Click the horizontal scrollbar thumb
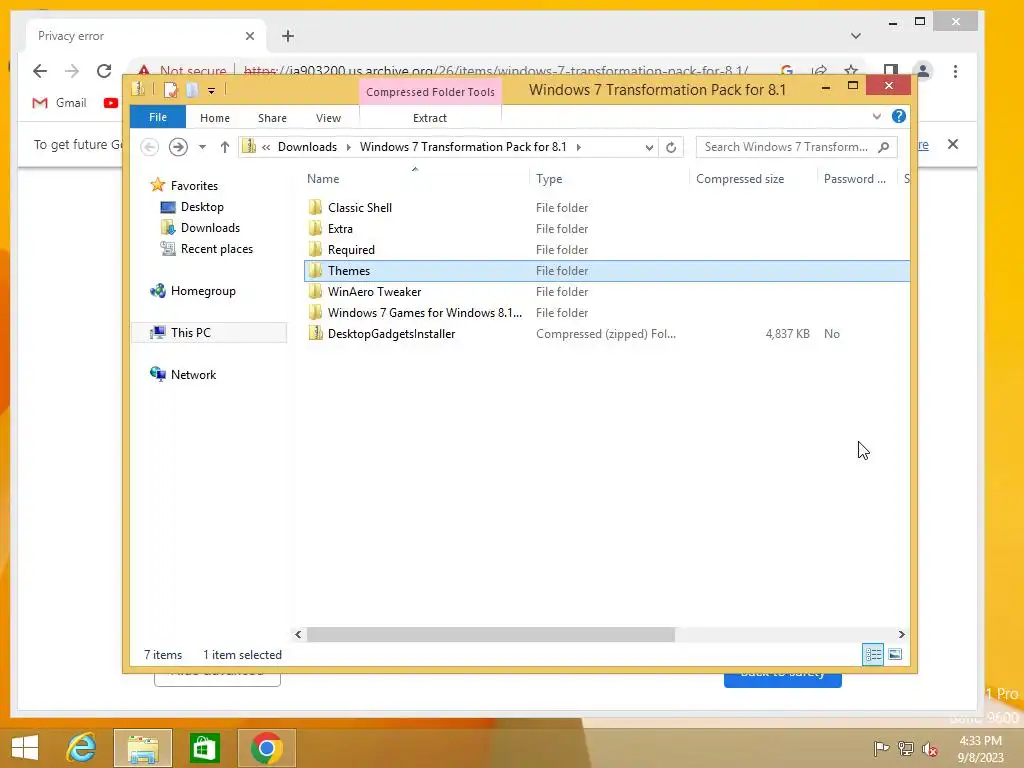Viewport: 1024px width, 768px height. pyautogui.click(x=490, y=634)
